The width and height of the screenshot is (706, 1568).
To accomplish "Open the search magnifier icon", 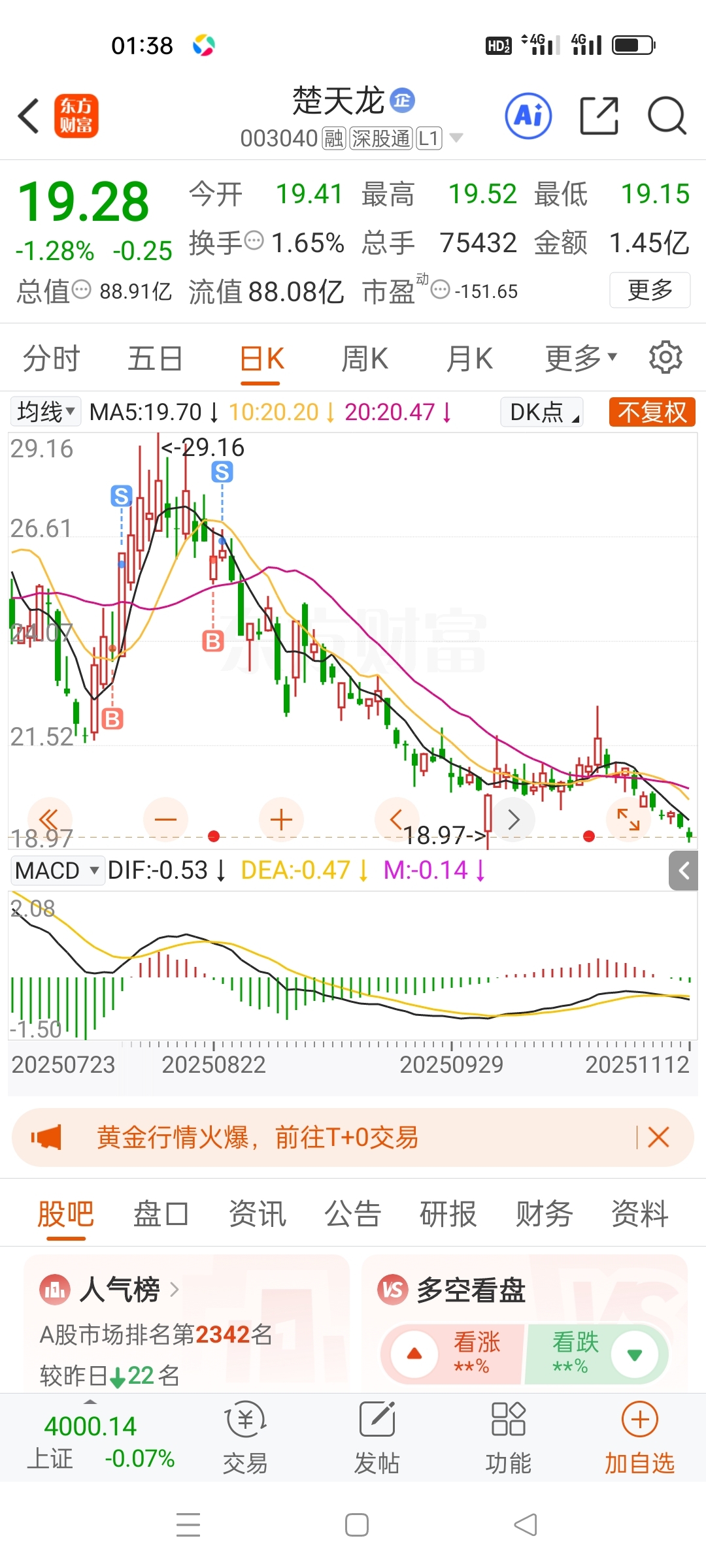I will click(667, 116).
